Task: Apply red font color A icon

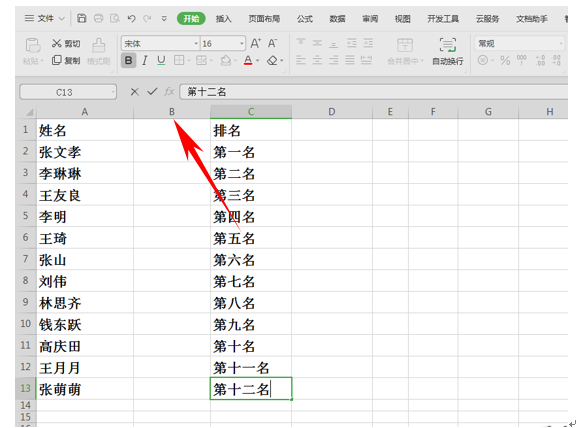Action: [248, 60]
